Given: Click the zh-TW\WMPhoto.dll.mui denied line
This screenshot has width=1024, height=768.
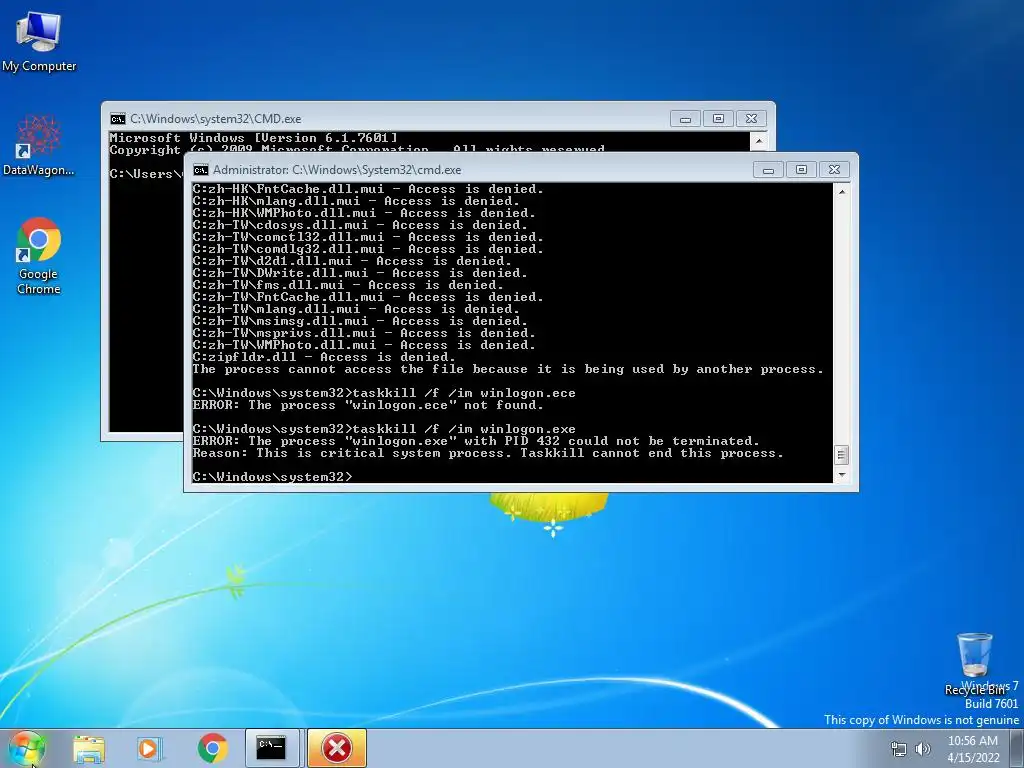Looking at the screenshot, I should point(364,345).
